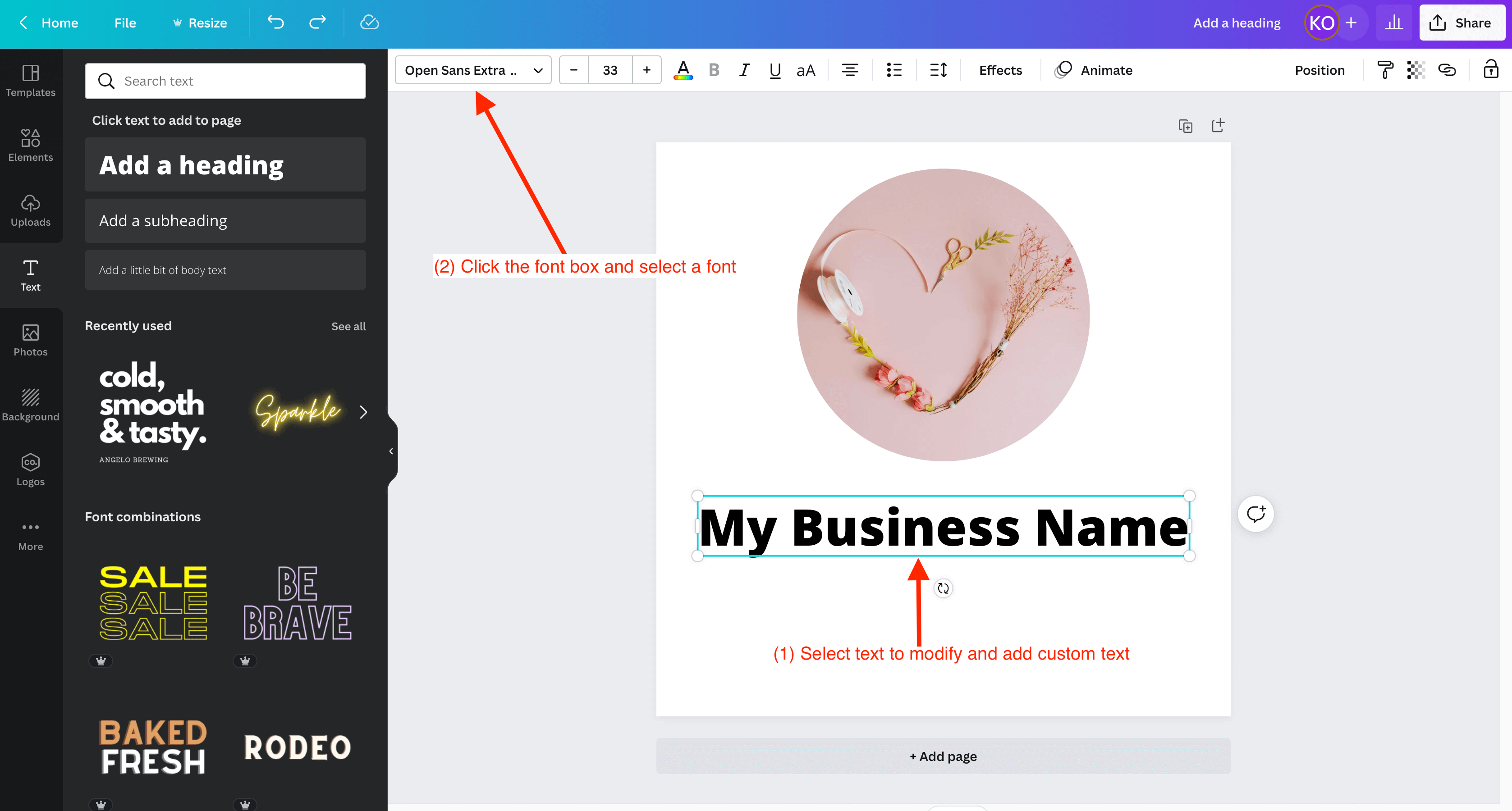The height and width of the screenshot is (811, 1512).
Task: Click the Search text field
Action: coord(225,81)
